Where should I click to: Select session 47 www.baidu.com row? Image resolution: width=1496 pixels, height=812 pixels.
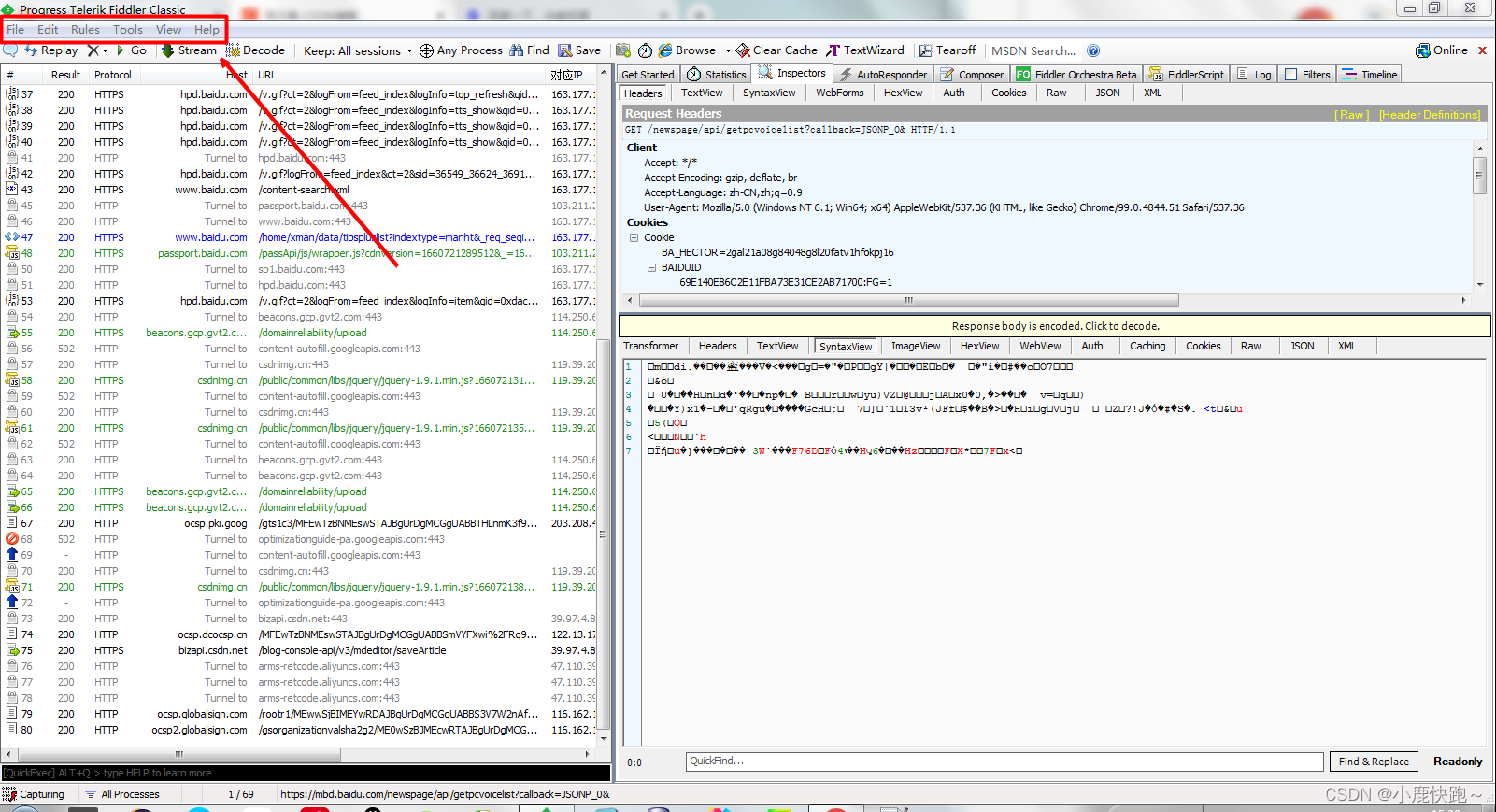[299, 237]
